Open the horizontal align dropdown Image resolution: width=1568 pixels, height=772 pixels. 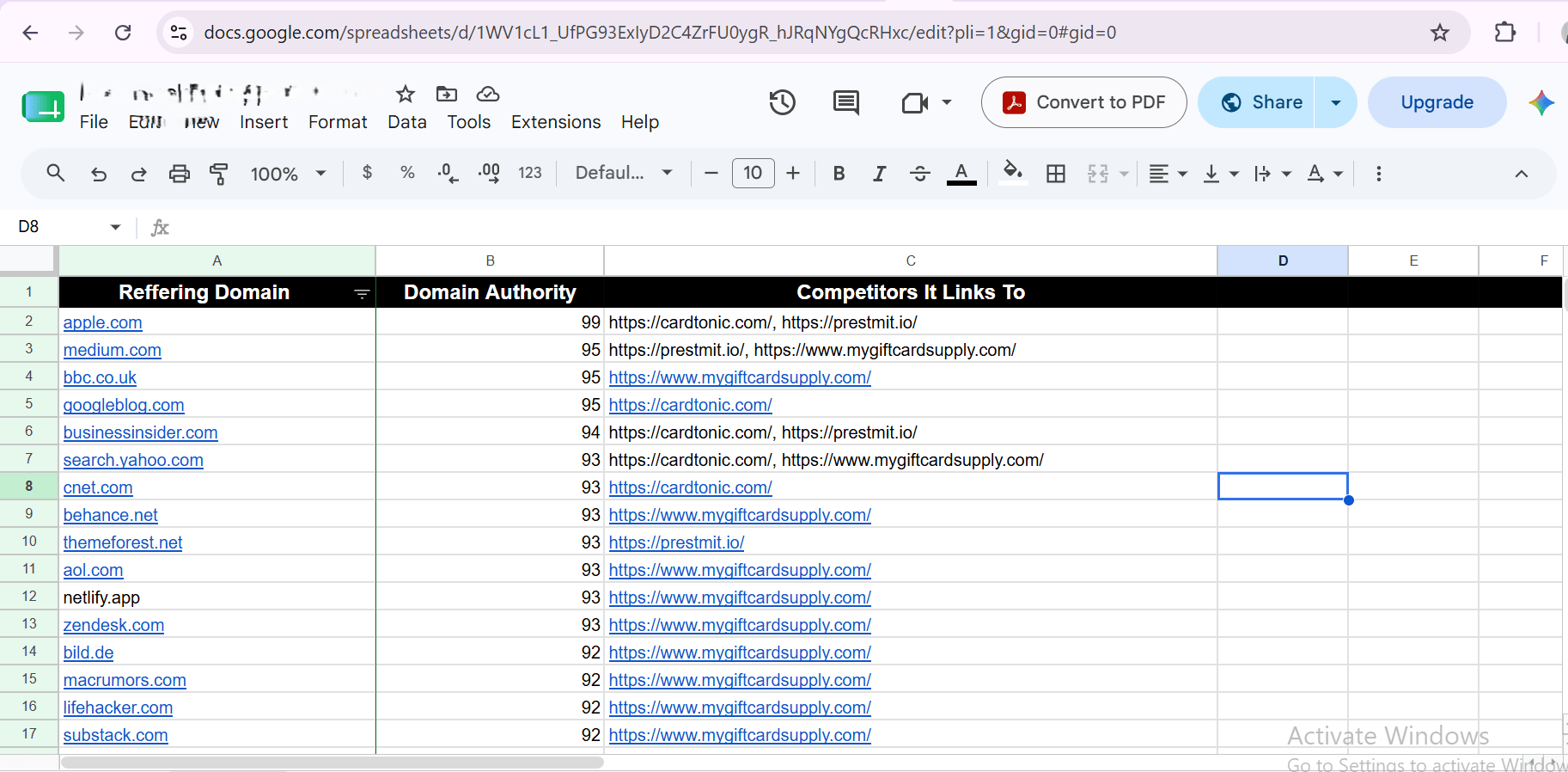pos(1168,174)
